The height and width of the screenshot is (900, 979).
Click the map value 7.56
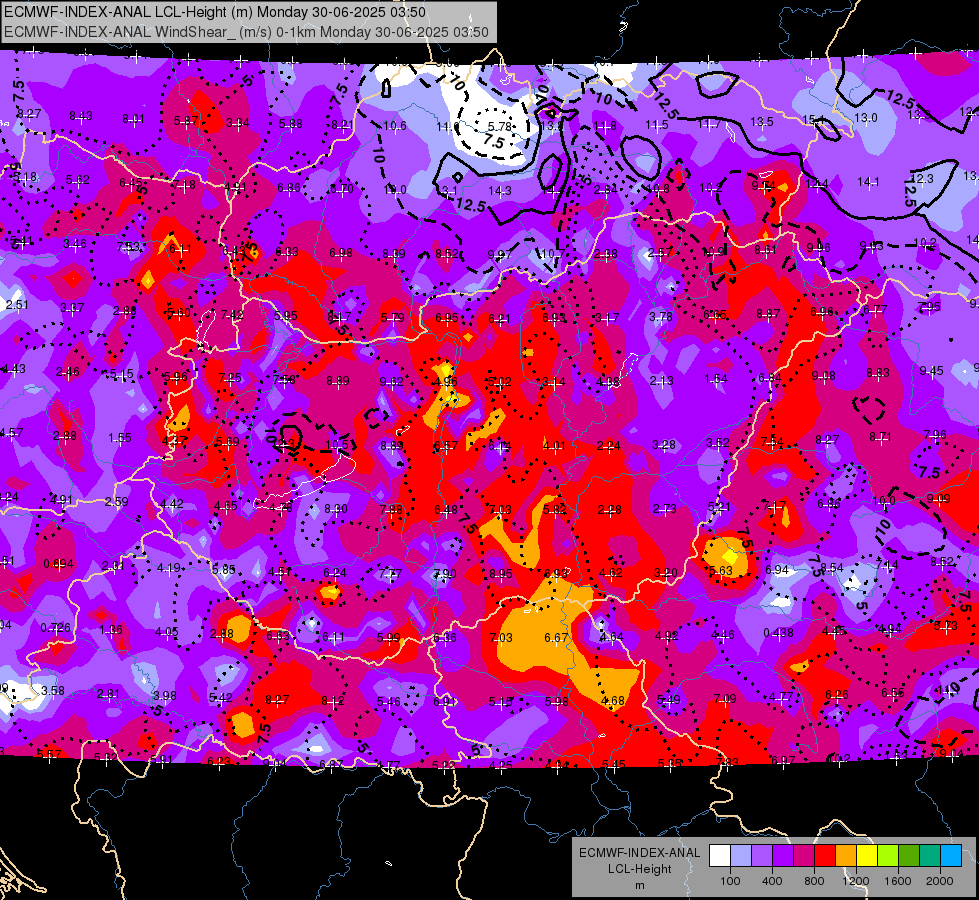point(284,380)
